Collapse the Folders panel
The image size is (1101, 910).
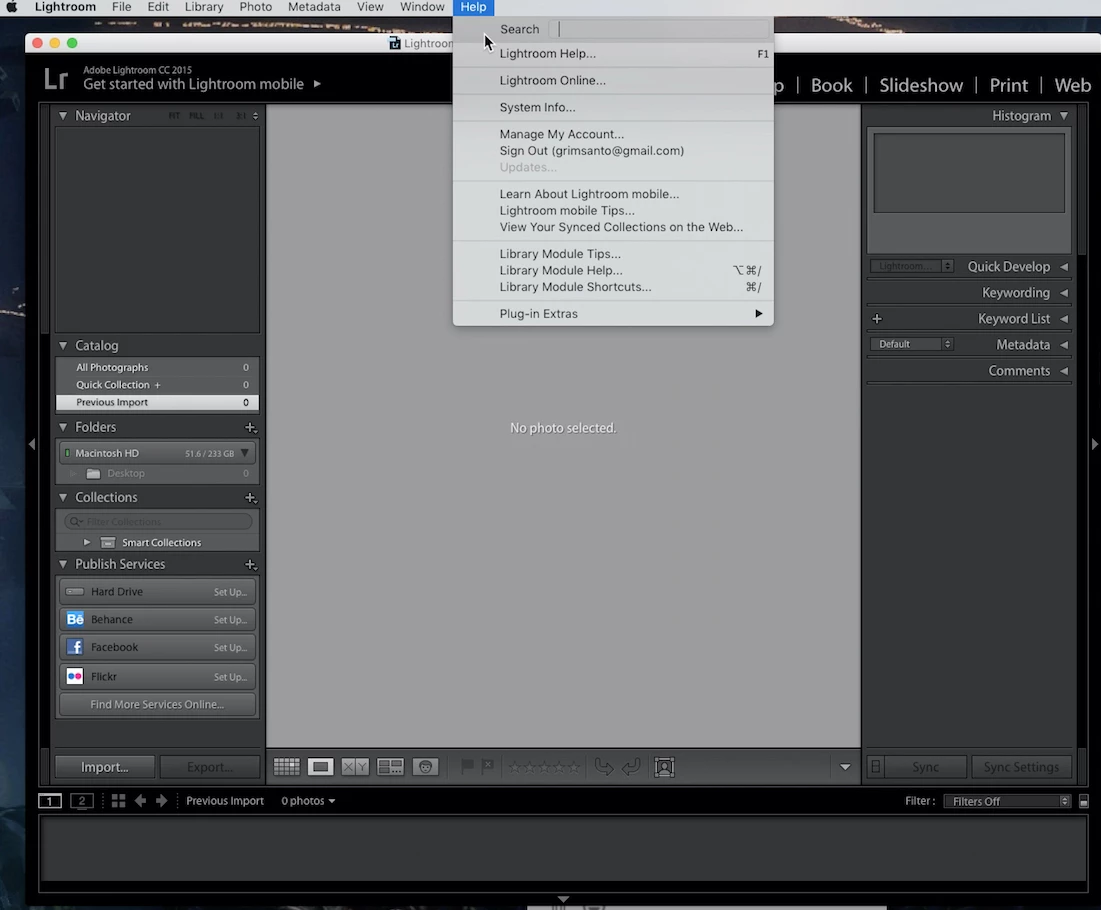63,427
